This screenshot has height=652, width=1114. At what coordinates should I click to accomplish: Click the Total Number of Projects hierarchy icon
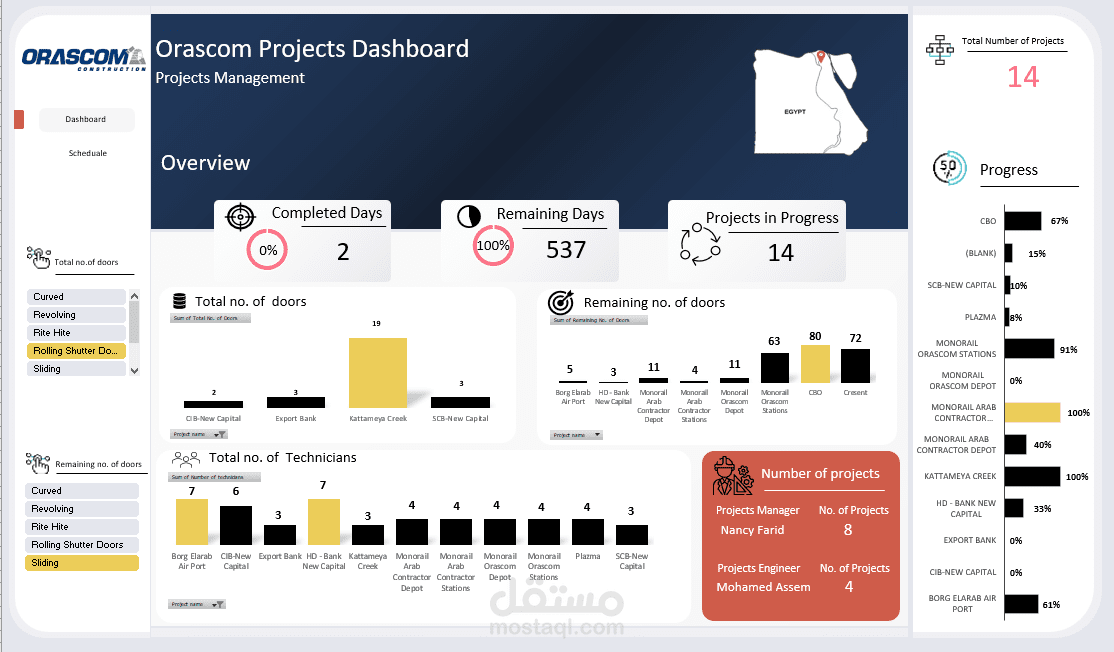[x=939, y=50]
